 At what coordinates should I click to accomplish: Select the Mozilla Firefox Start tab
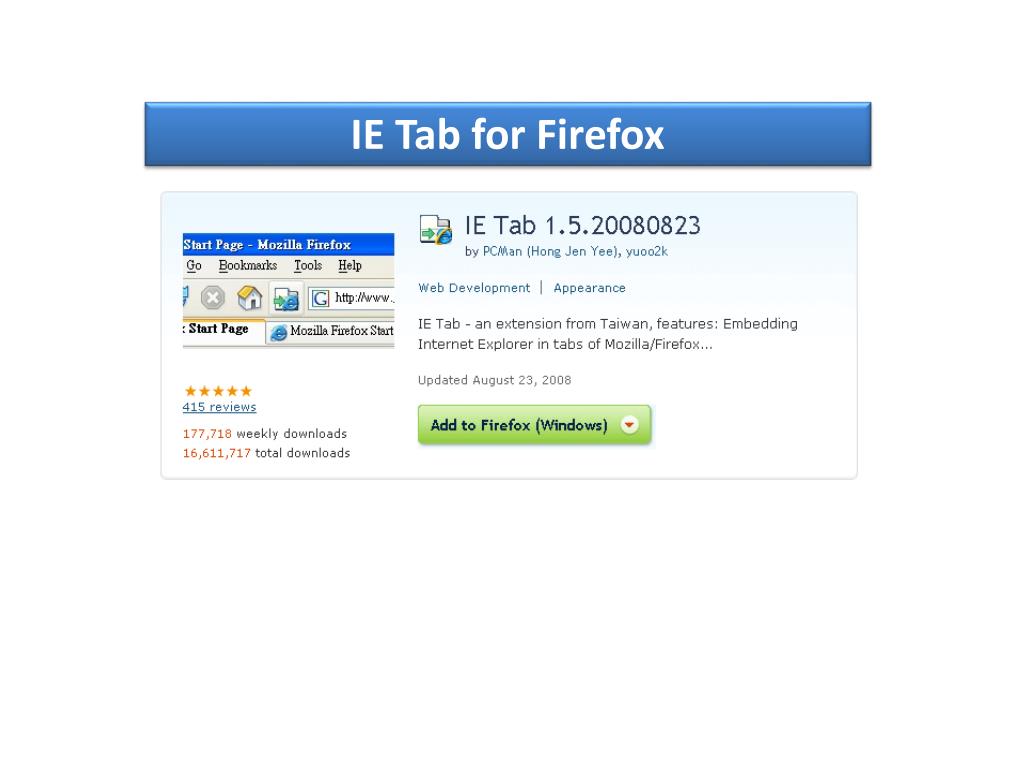332,332
